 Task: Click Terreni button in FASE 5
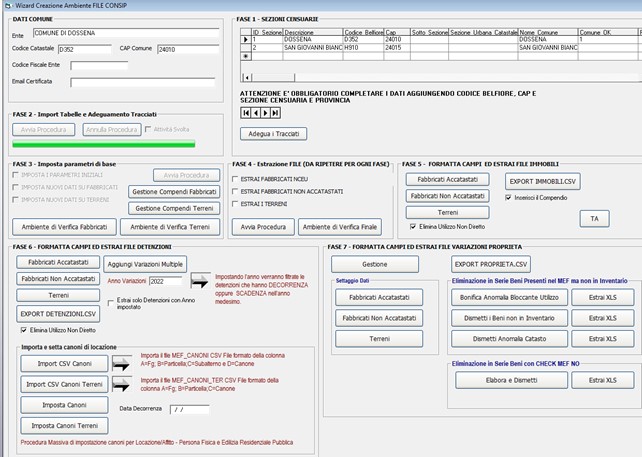tap(448, 213)
